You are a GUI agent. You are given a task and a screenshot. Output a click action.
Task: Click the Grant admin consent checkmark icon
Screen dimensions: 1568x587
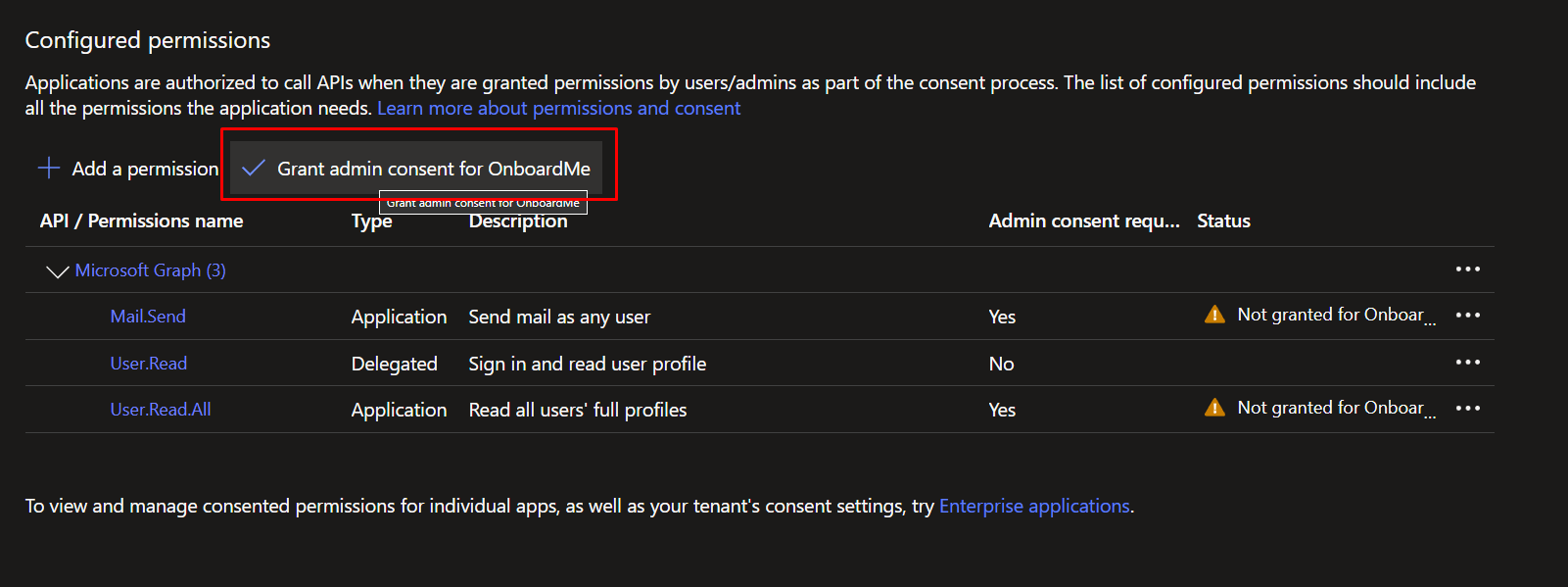(254, 169)
